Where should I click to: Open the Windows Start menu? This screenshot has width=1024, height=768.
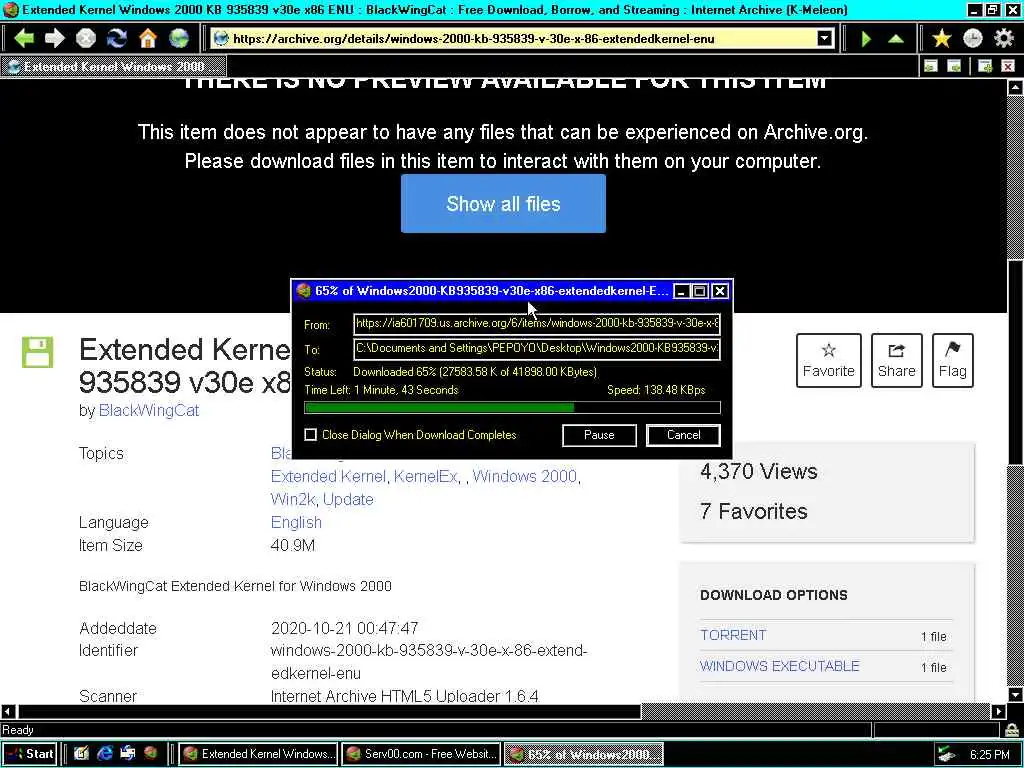pyautogui.click(x=30, y=754)
